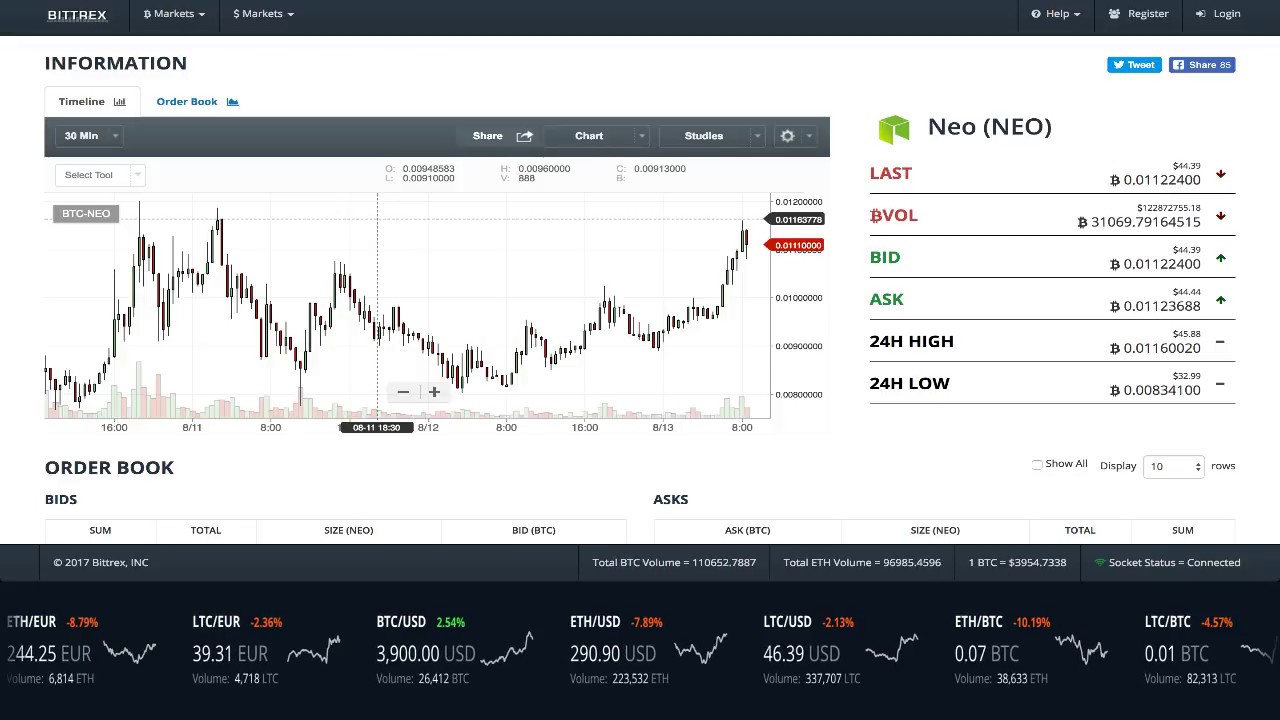
Task: Click the Total ETH Volume readout
Action: 862,563
